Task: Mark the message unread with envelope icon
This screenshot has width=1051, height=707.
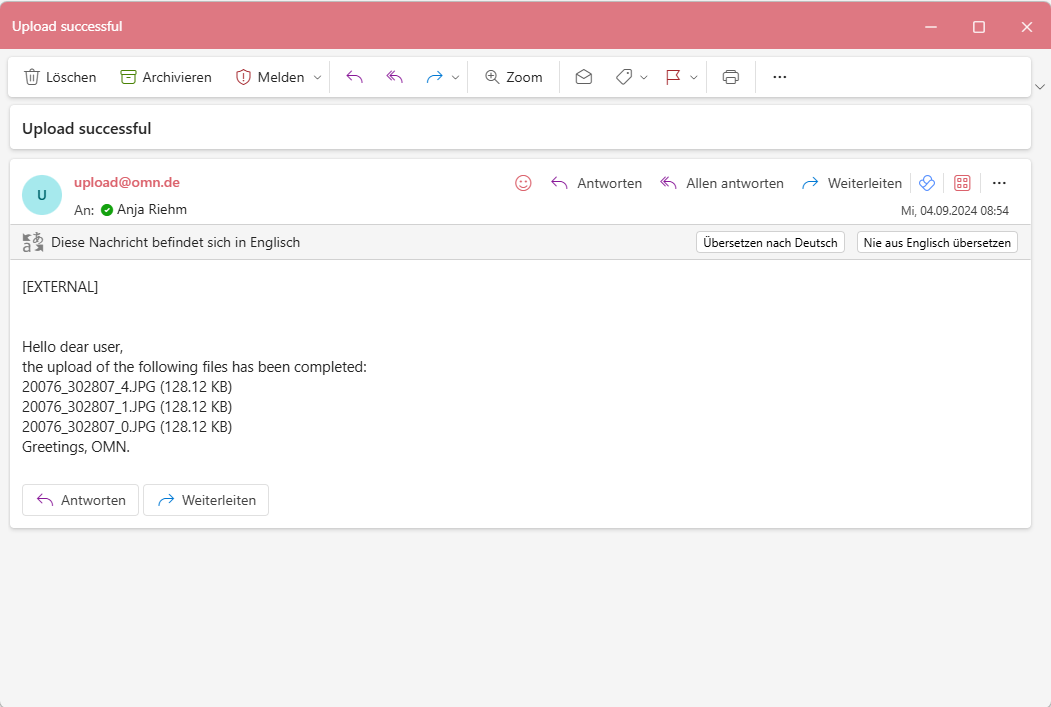Action: (583, 76)
